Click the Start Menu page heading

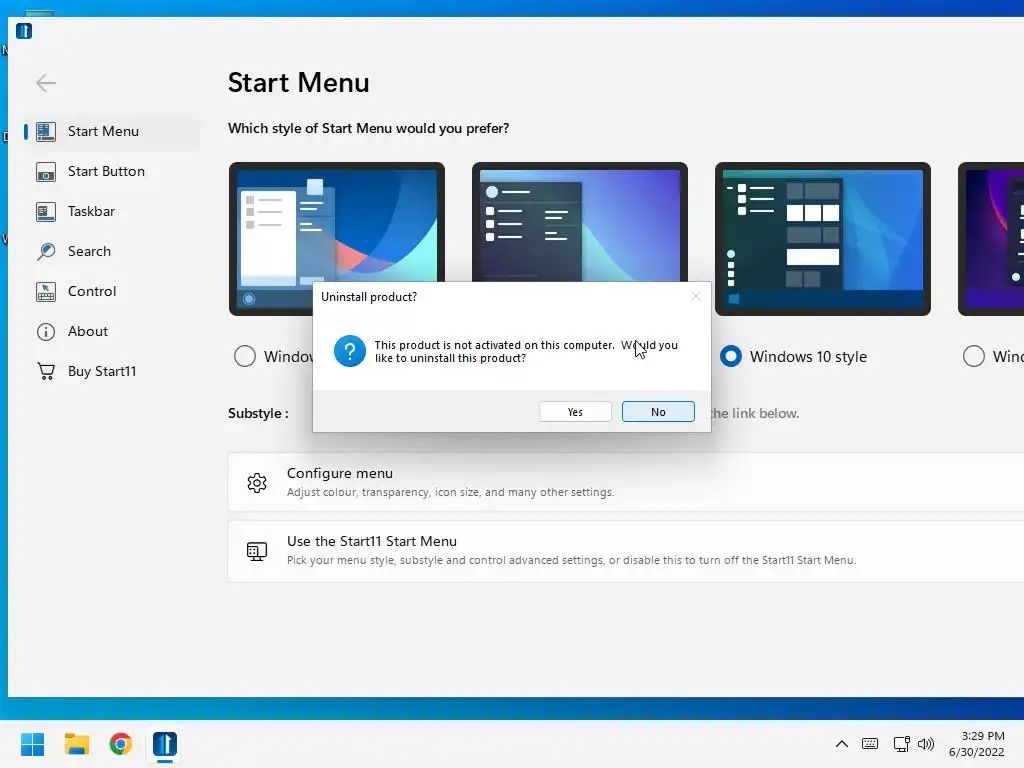[x=298, y=83]
